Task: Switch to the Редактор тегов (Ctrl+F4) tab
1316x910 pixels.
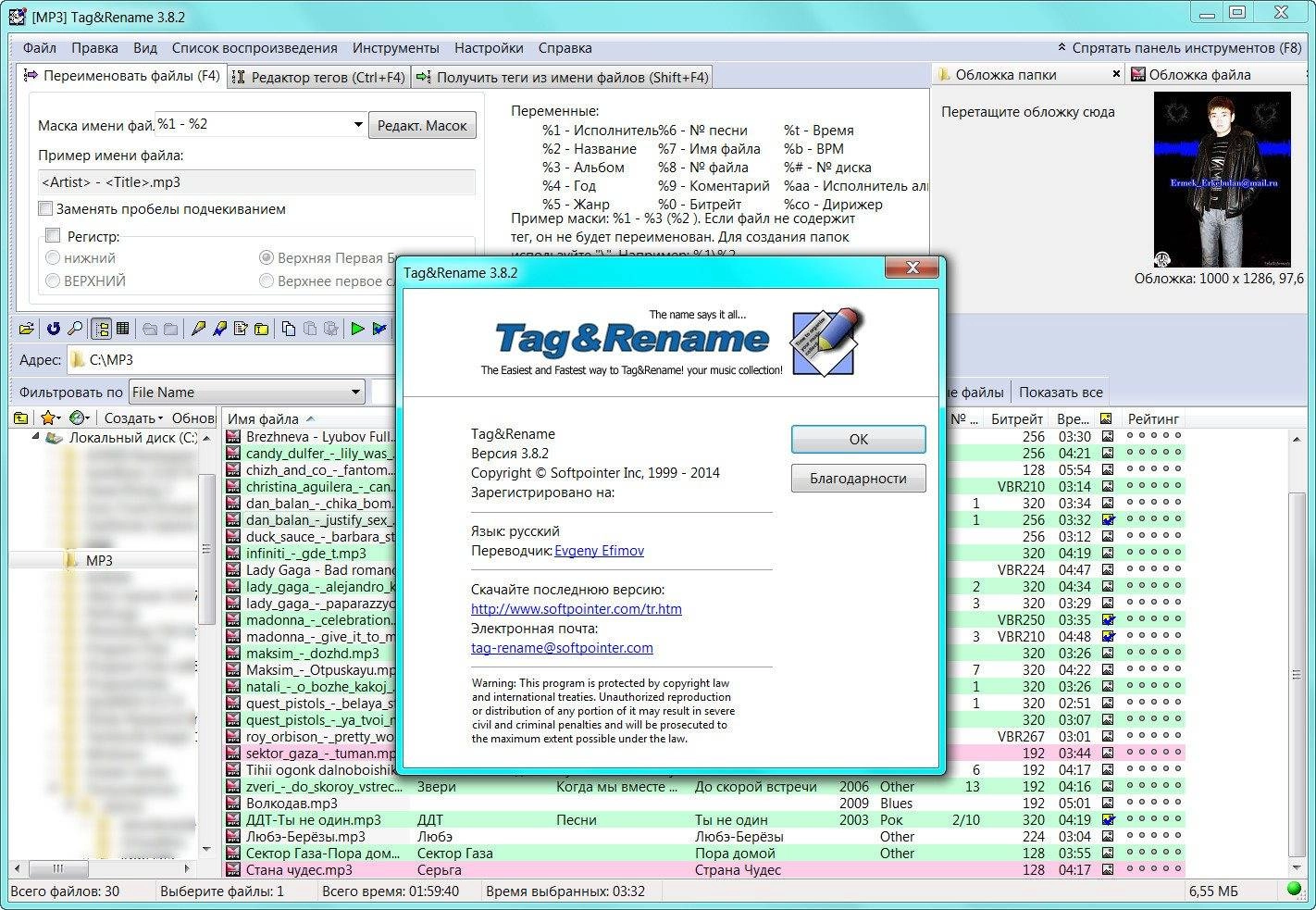Action: point(318,77)
